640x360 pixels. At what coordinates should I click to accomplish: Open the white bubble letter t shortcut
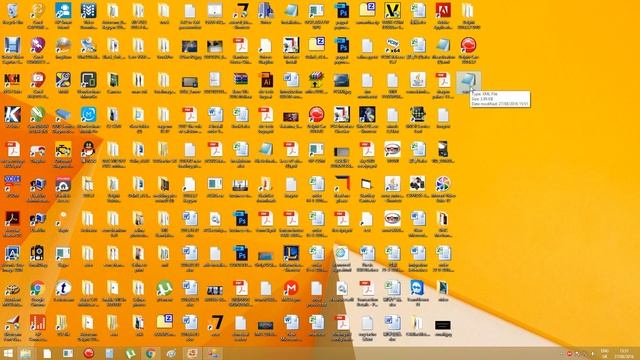[63, 289]
